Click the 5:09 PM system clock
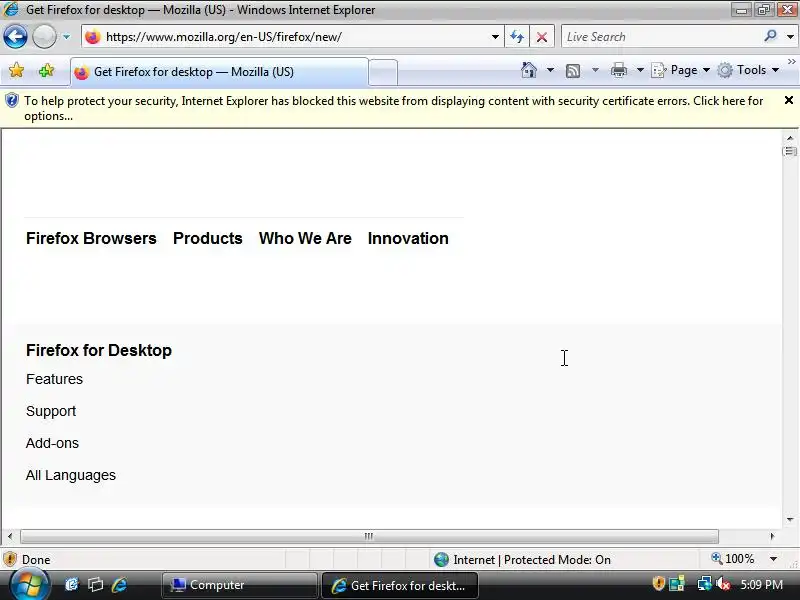 [762, 585]
